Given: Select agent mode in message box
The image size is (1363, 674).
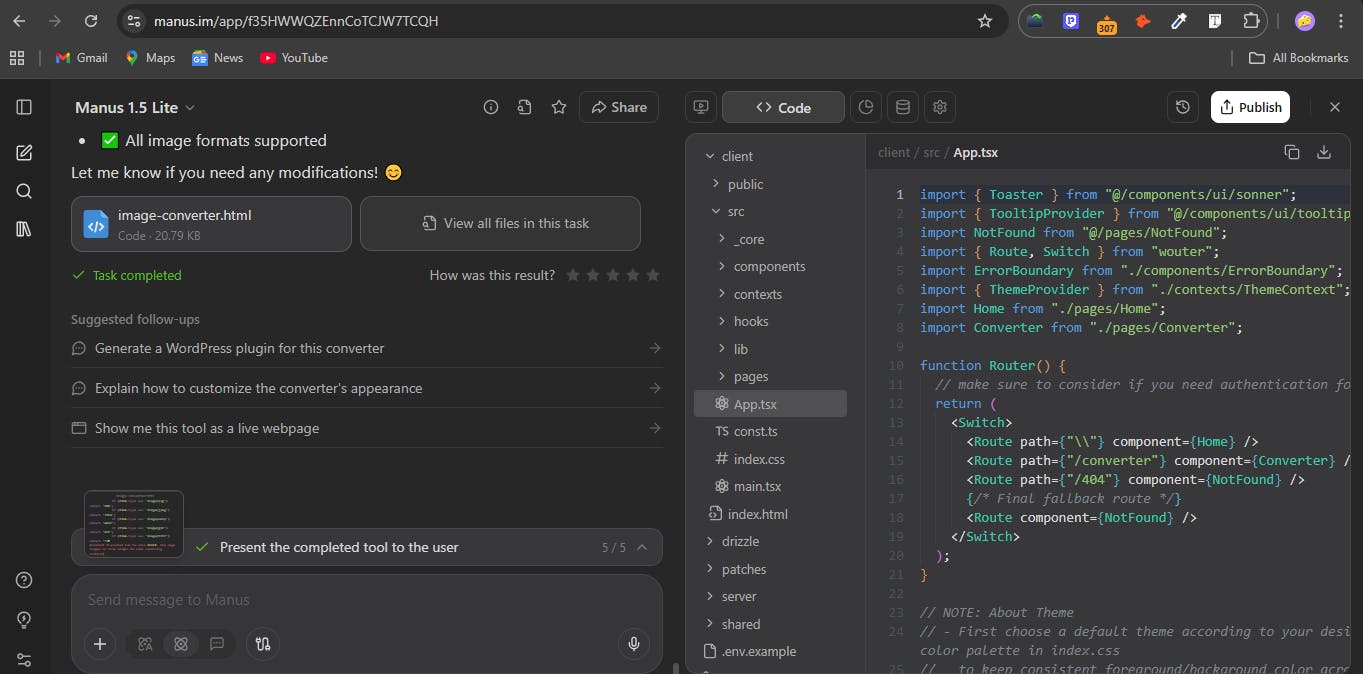Looking at the screenshot, I should point(181,644).
